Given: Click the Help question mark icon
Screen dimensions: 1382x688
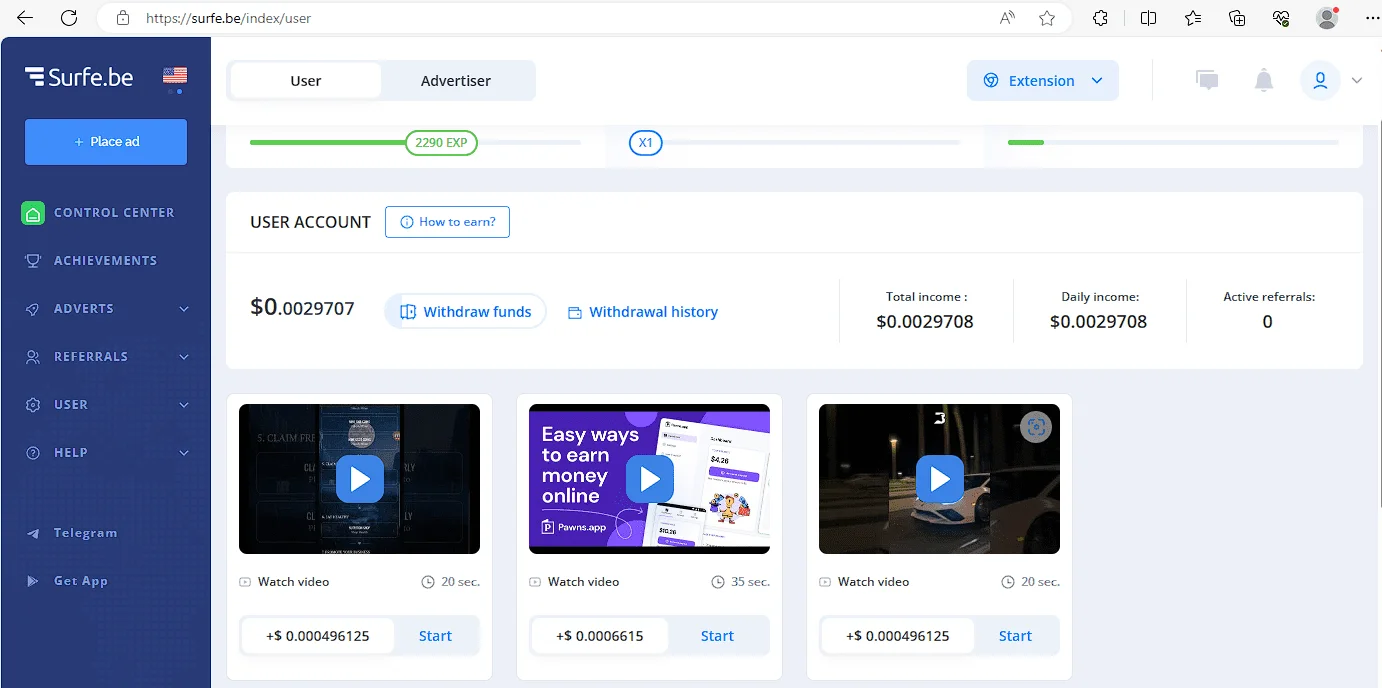Looking at the screenshot, I should (33, 453).
